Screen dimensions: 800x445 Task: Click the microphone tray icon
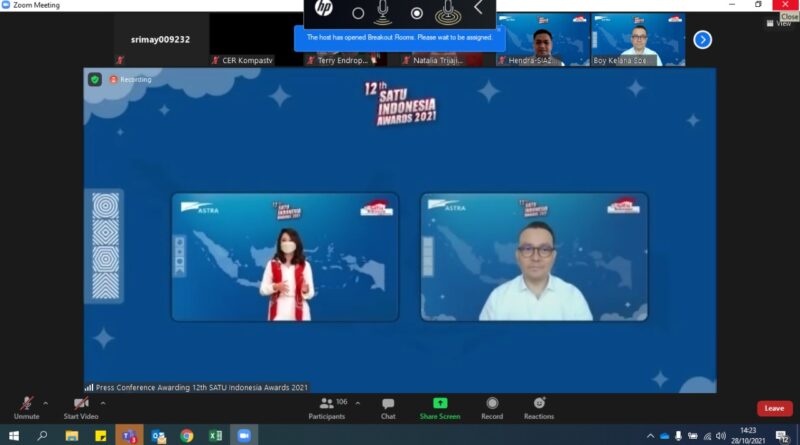(x=678, y=436)
